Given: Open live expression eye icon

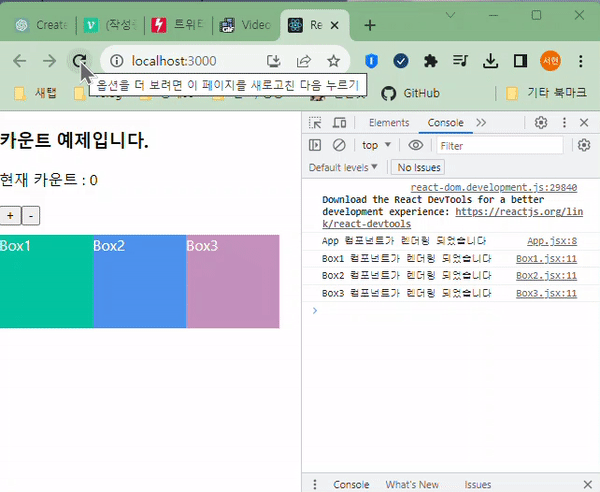Looking at the screenshot, I should coord(416,145).
